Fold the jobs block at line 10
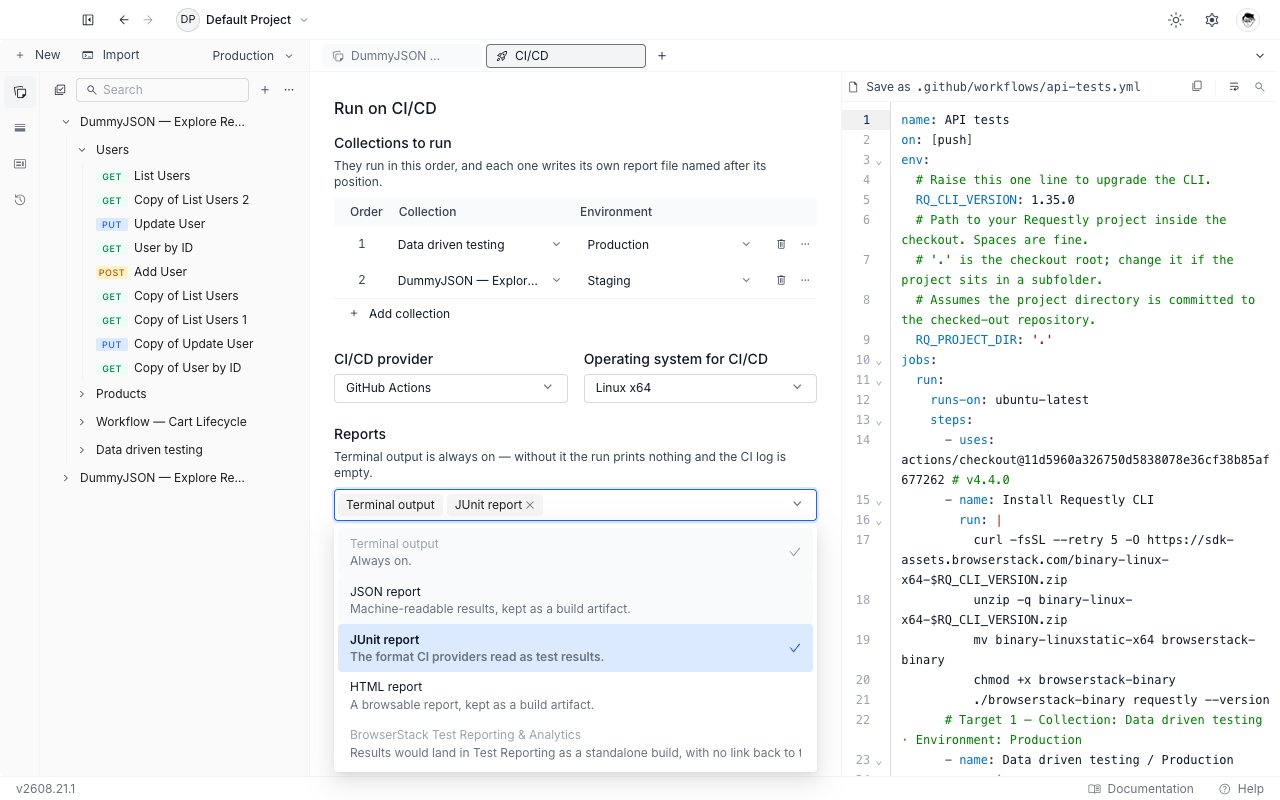The image size is (1280, 800). 878,361
